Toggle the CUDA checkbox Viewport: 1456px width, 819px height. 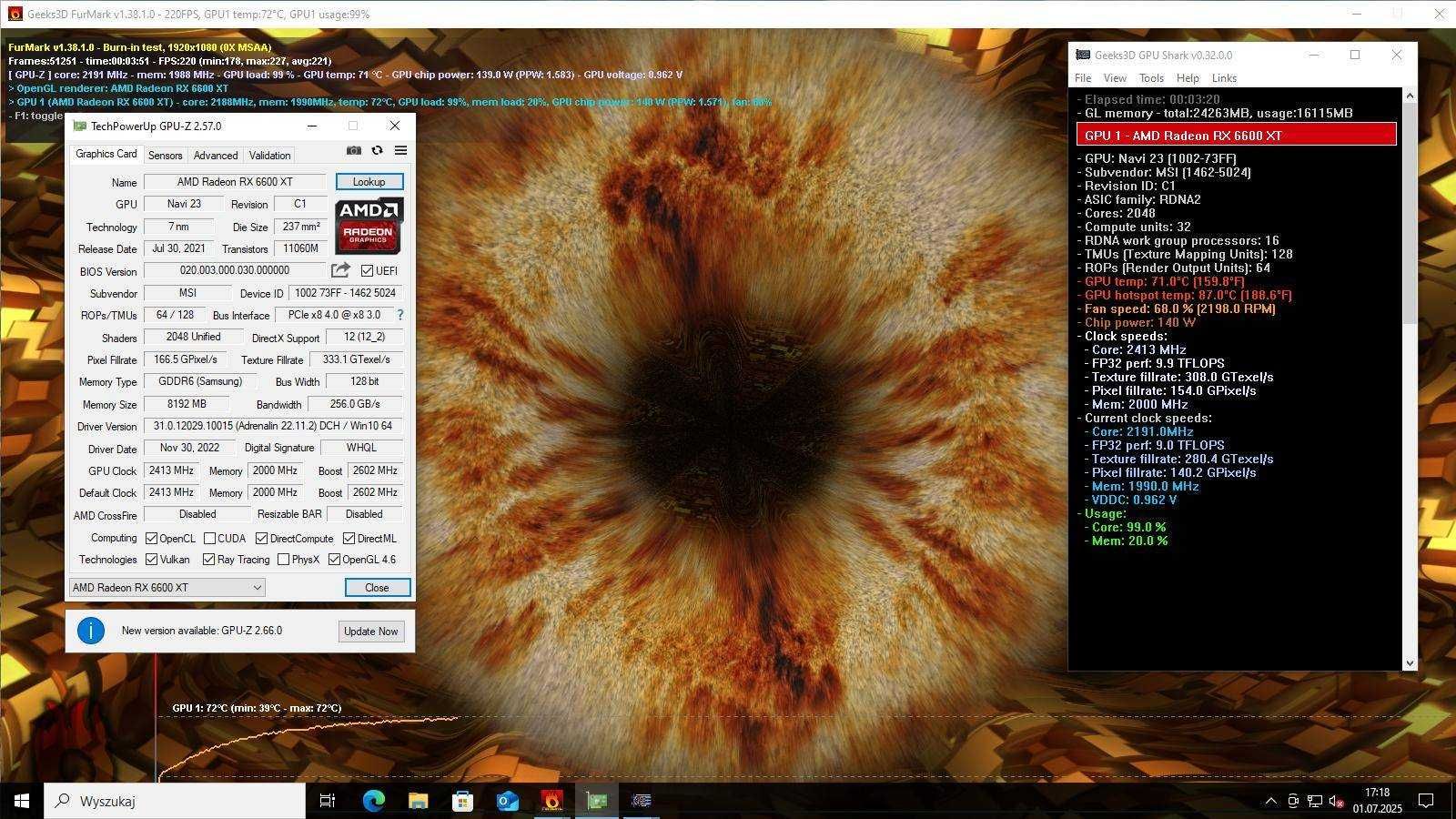[x=210, y=538]
